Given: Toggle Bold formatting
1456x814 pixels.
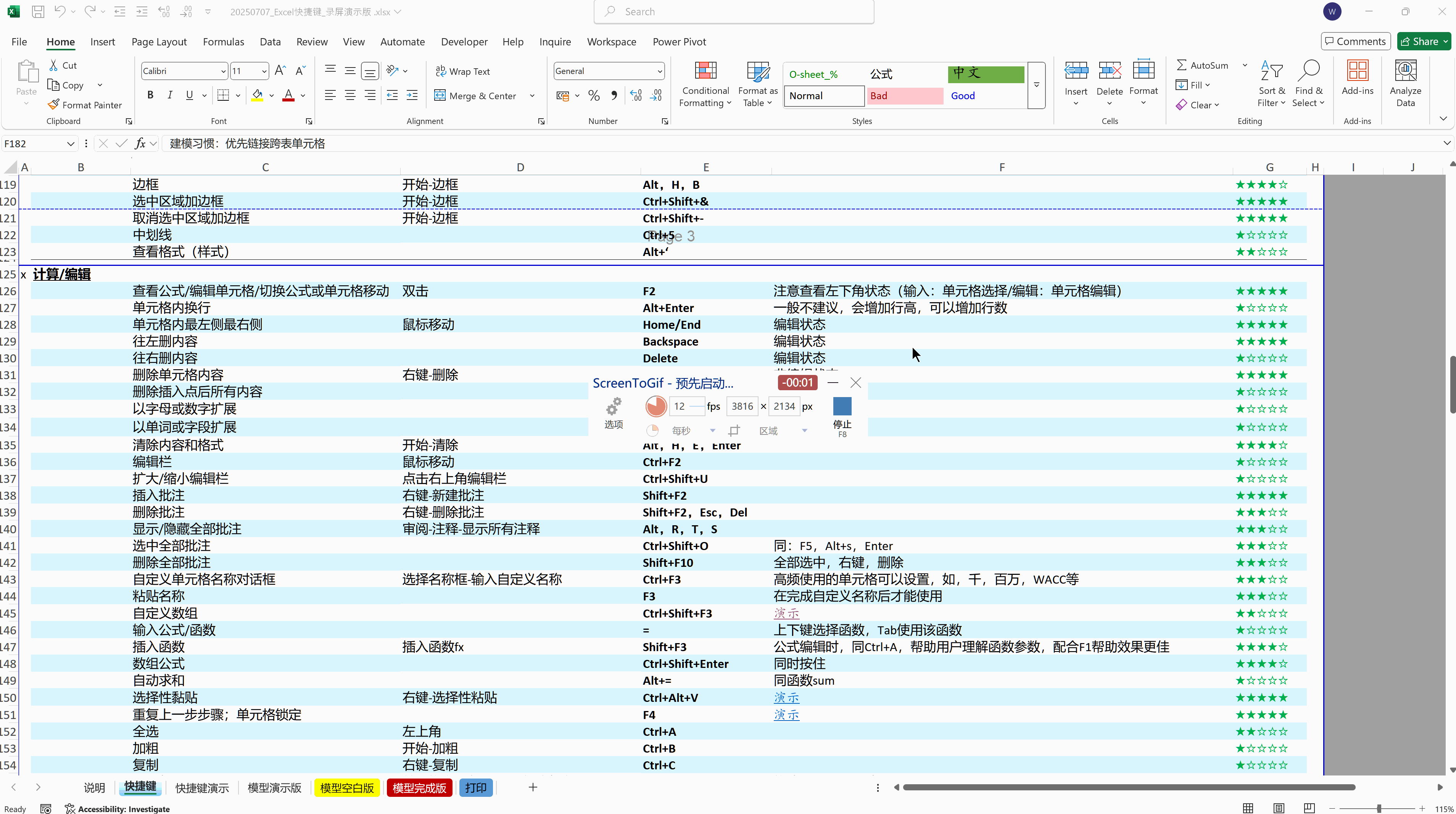Looking at the screenshot, I should pos(150,95).
